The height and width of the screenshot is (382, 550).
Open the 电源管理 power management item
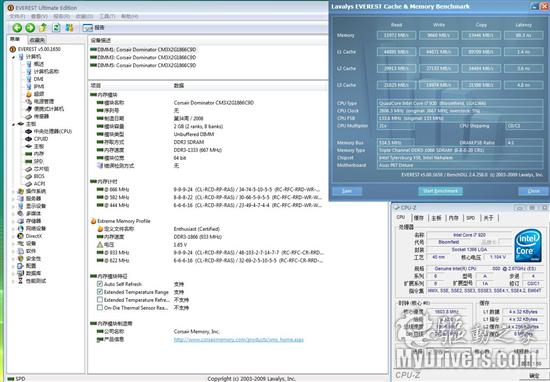(x=44, y=101)
